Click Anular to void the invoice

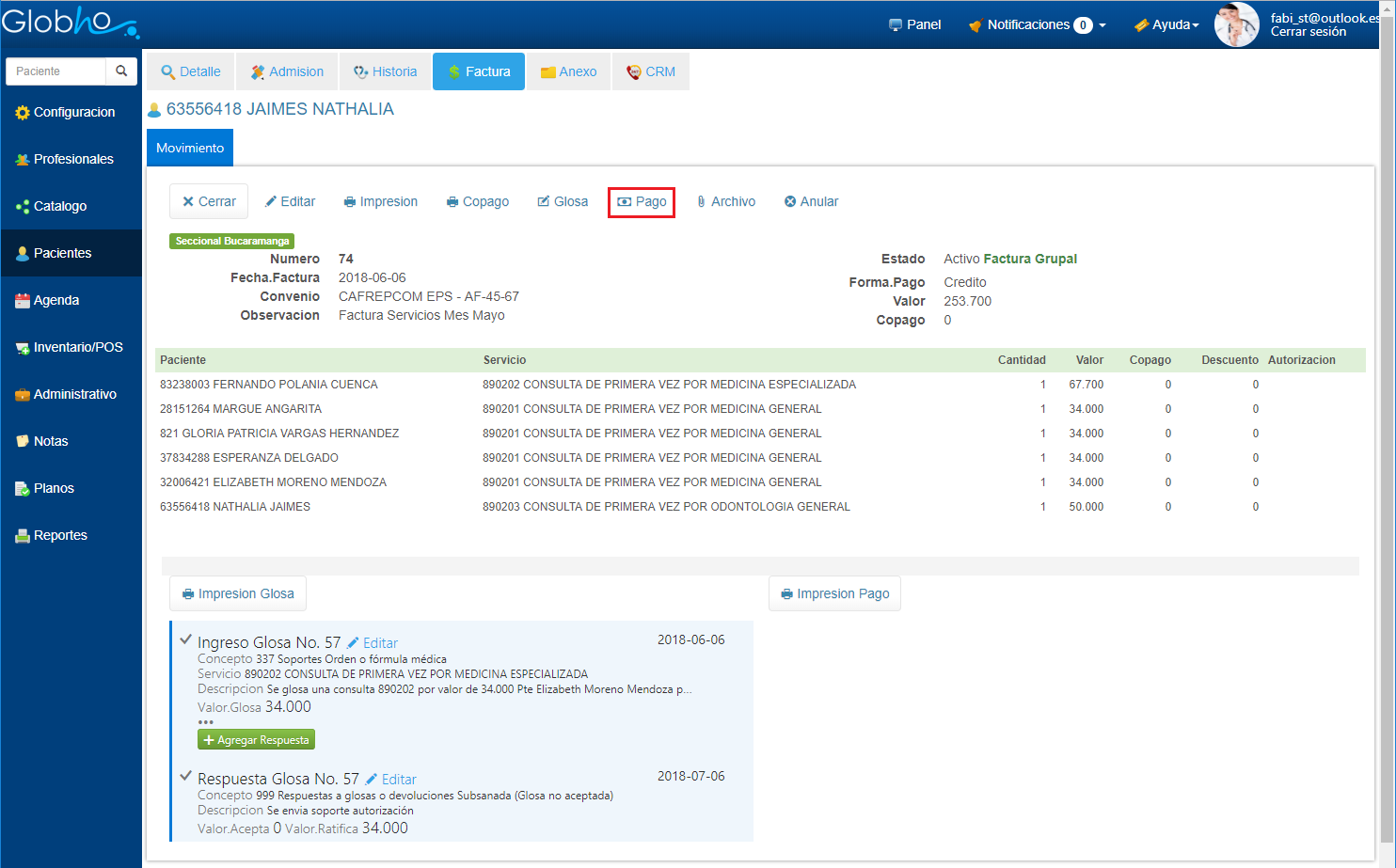click(x=811, y=202)
